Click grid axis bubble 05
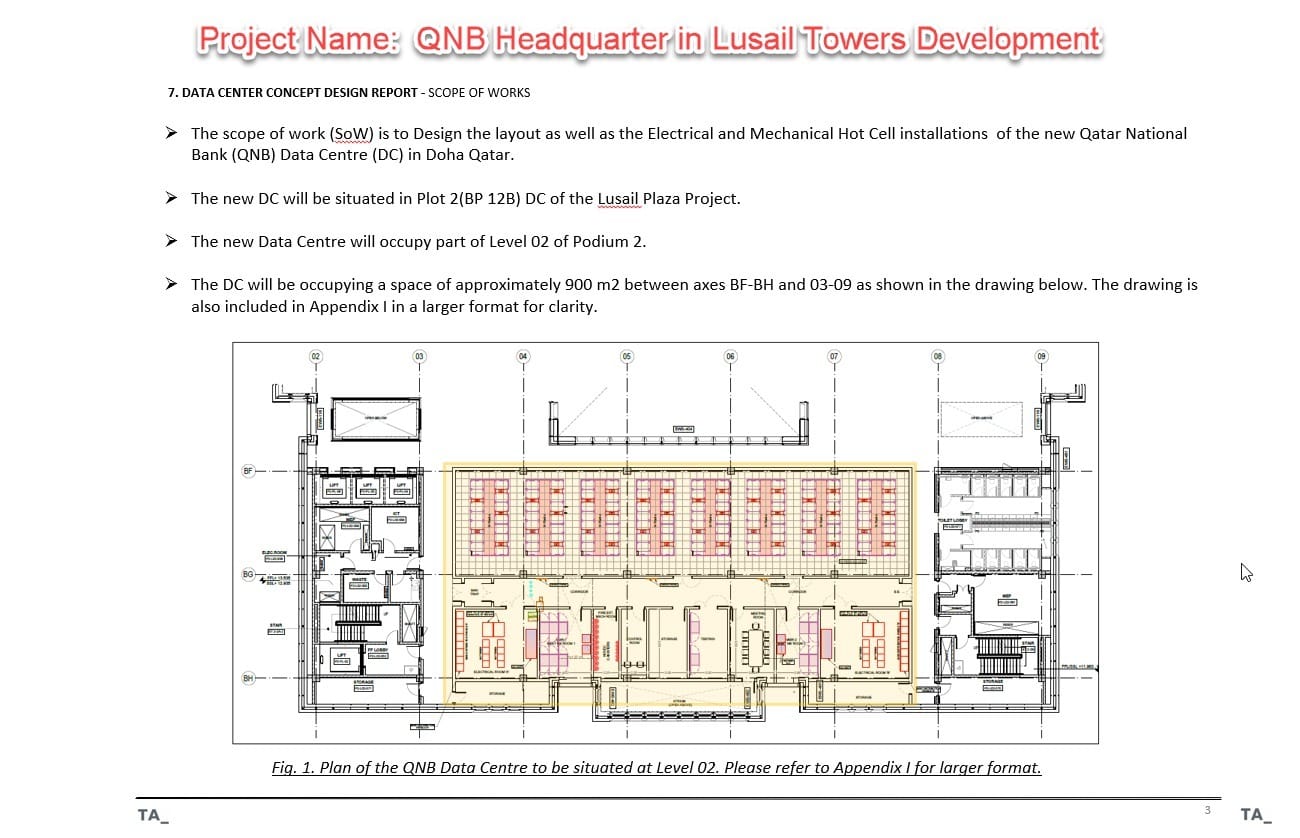The height and width of the screenshot is (838, 1300). (x=627, y=356)
